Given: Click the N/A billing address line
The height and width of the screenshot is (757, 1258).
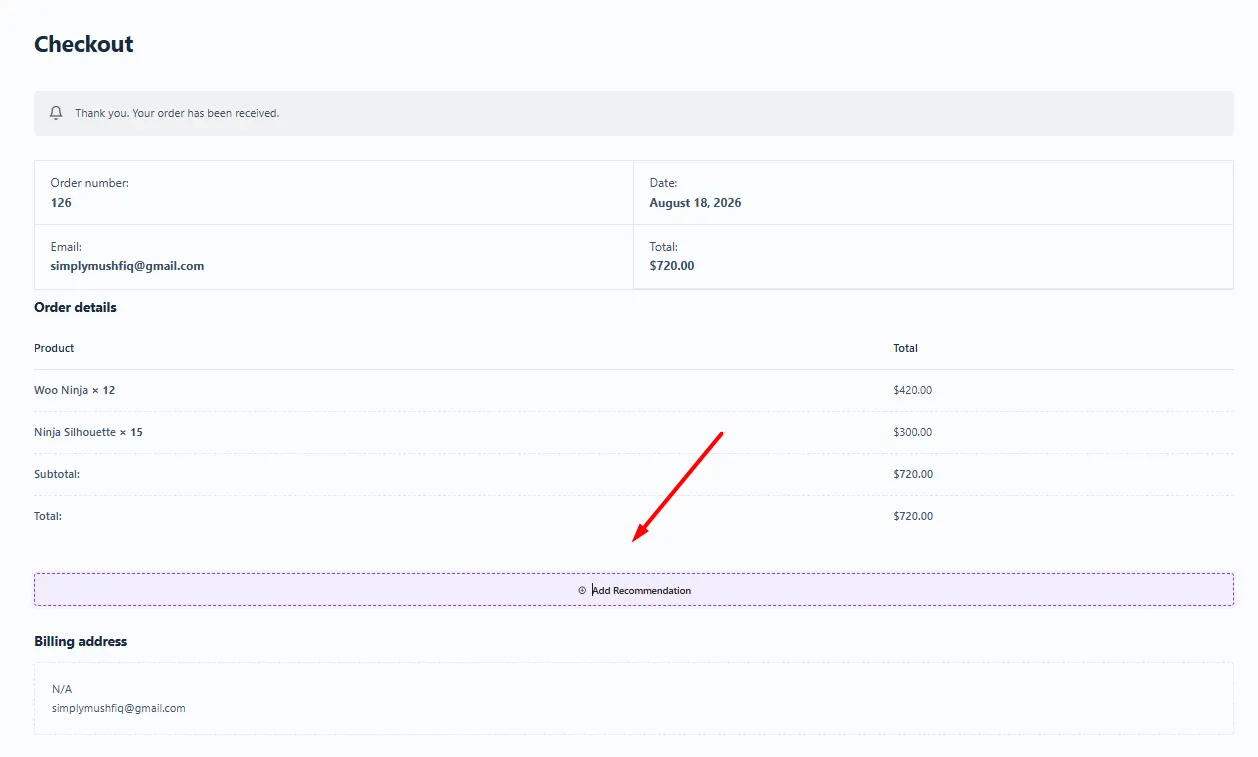Looking at the screenshot, I should click(x=62, y=689).
